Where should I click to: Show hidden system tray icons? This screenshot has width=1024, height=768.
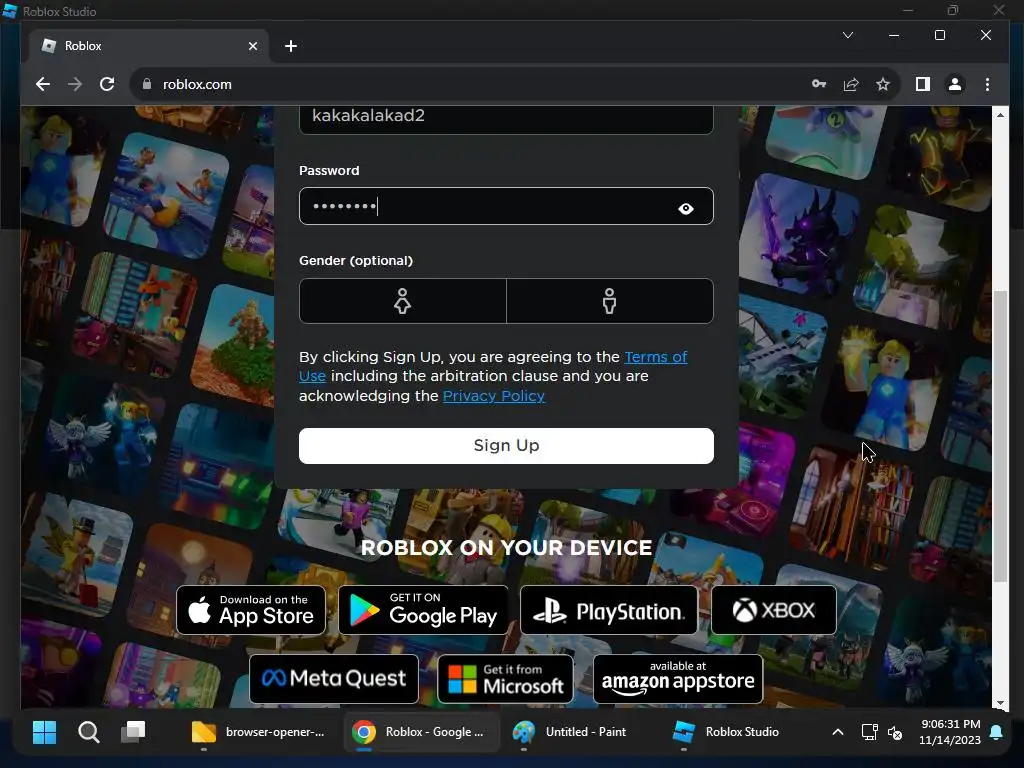coord(838,732)
